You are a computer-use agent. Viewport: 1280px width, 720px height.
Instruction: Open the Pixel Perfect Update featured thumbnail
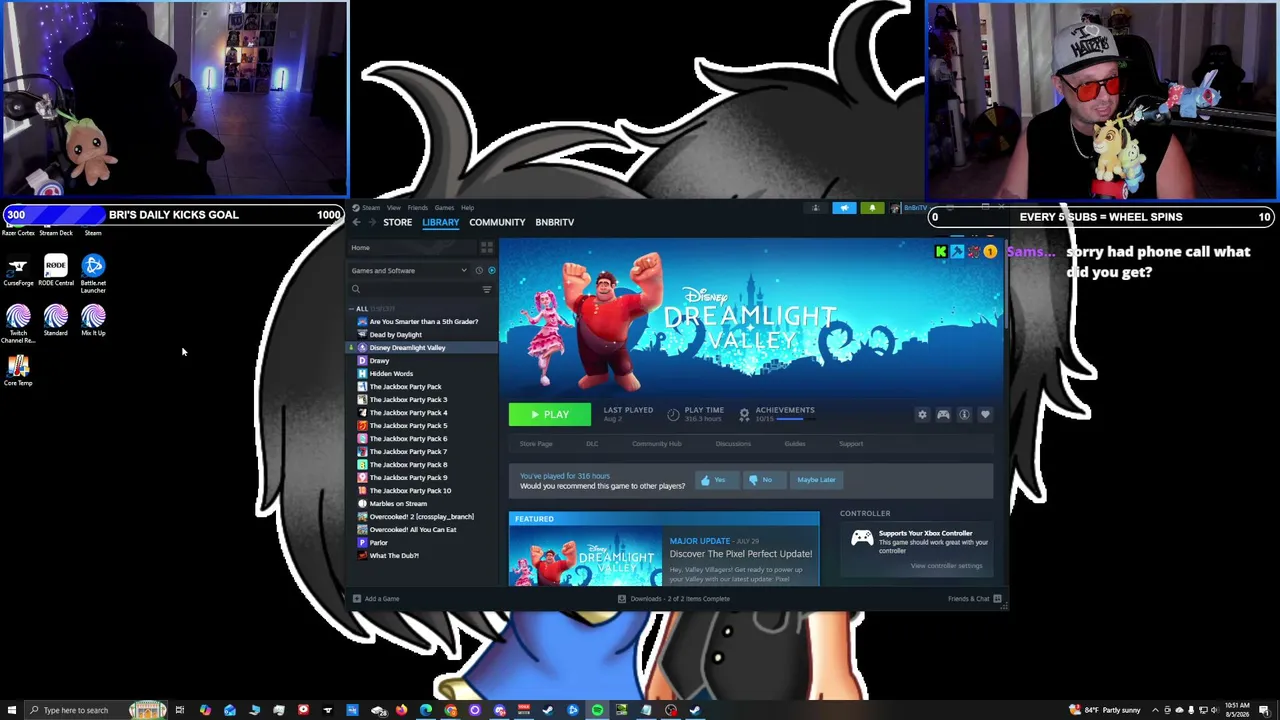[585, 557]
